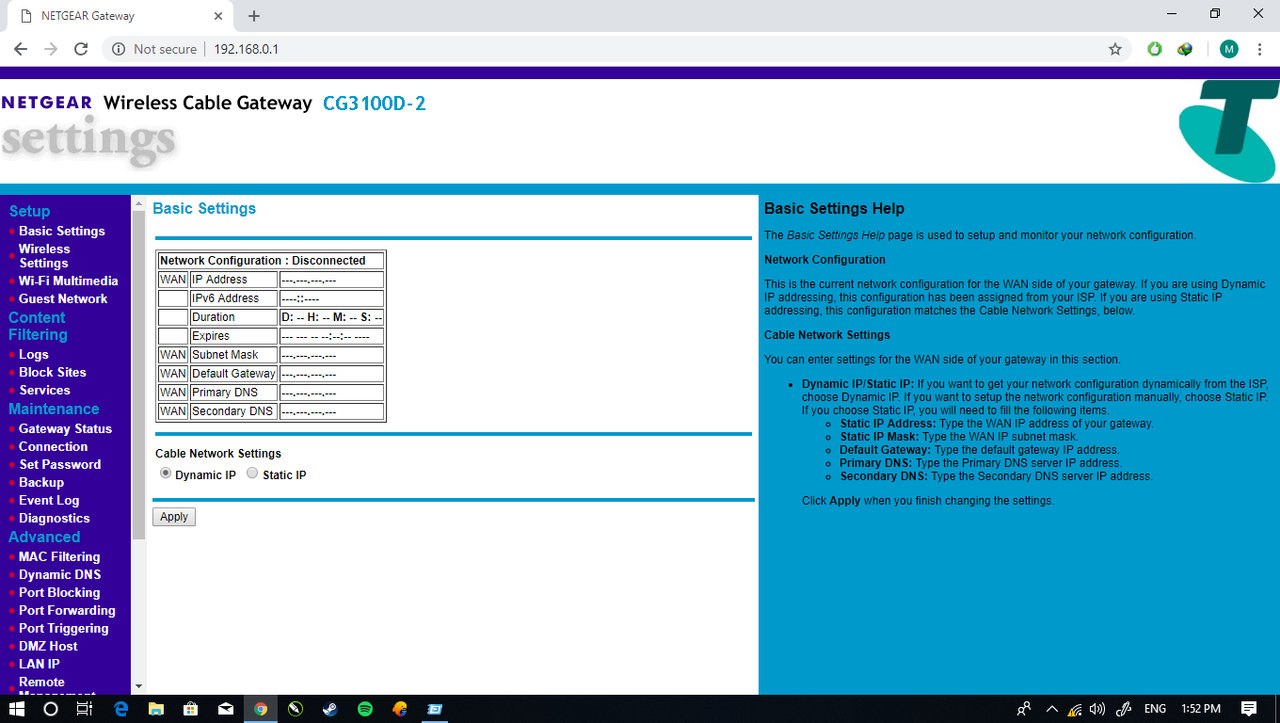The image size is (1280, 723).
Task: Click the sidebar scrollbar down arrow
Action: [x=138, y=687]
